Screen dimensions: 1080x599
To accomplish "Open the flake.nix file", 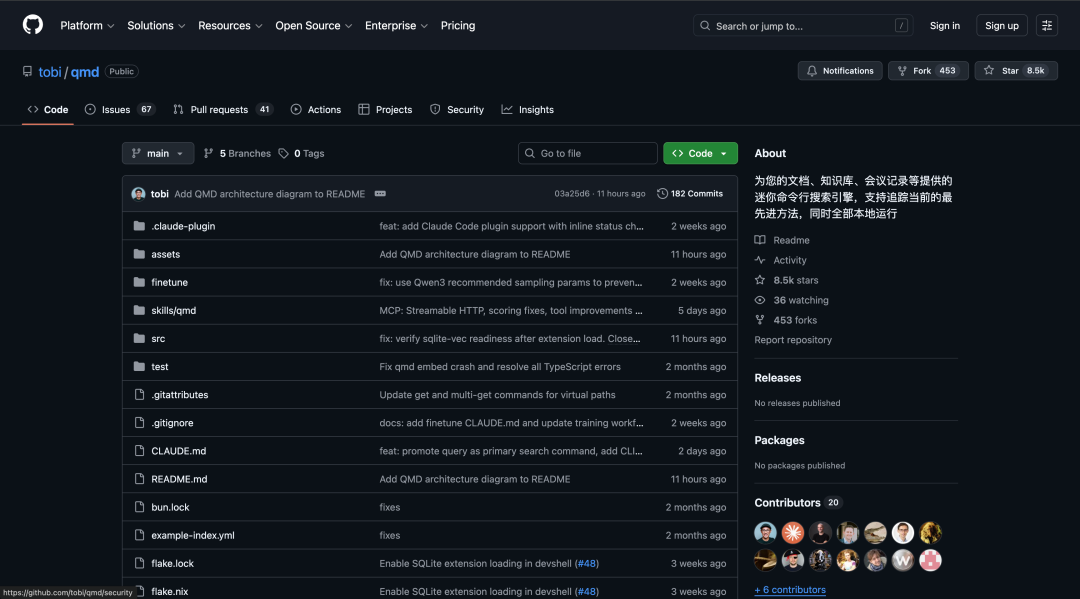I will click(169, 591).
